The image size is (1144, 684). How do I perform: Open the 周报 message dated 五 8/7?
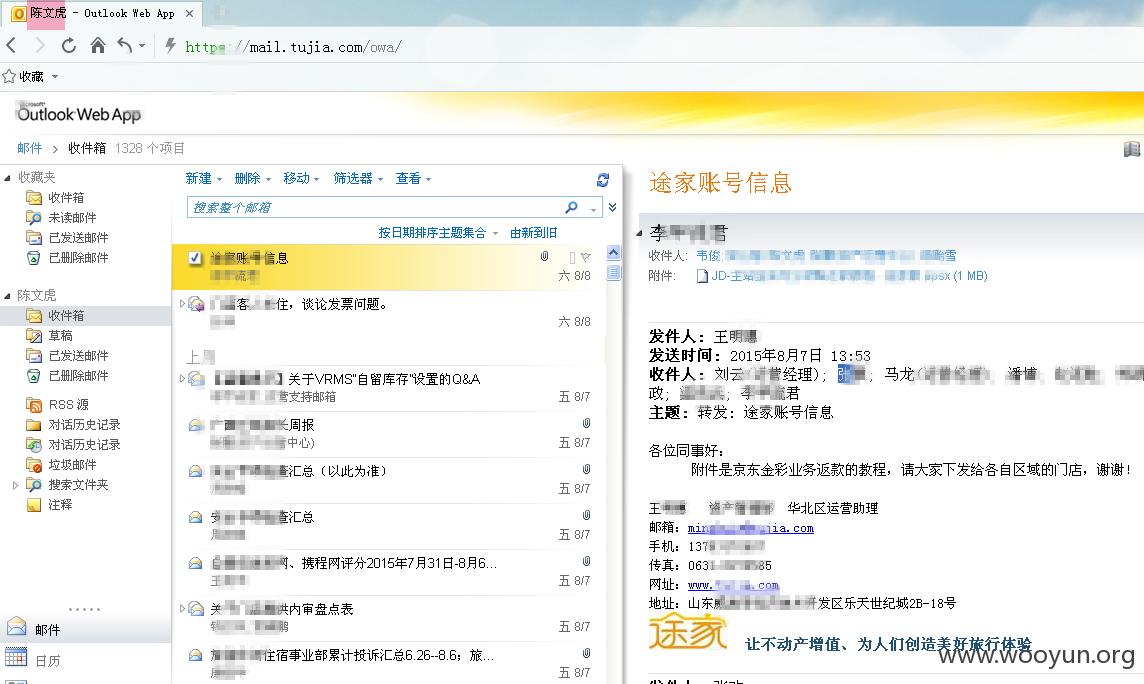387,434
